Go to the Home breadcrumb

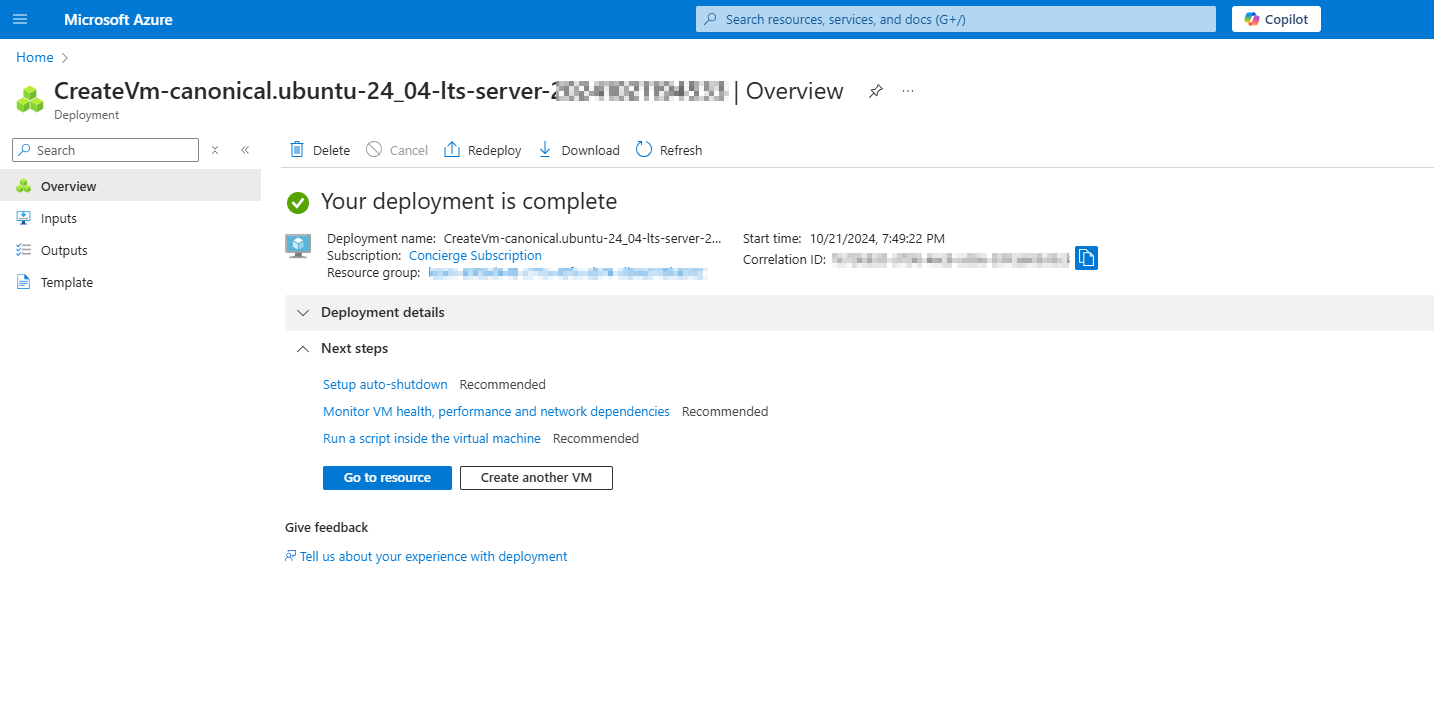pyautogui.click(x=35, y=57)
